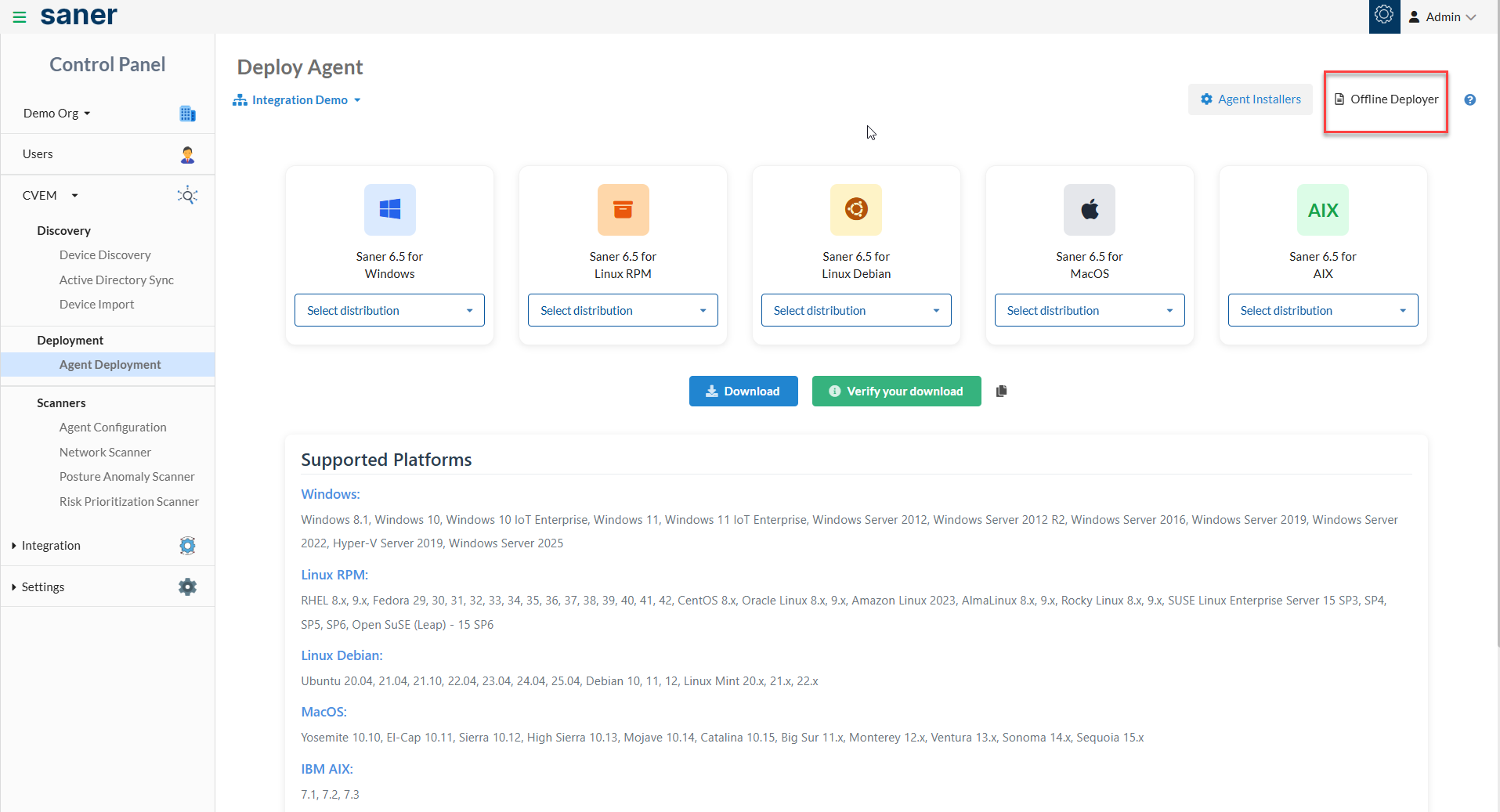Click the Settings gear icon
Screen dimensions: 1500x812
tap(187, 587)
